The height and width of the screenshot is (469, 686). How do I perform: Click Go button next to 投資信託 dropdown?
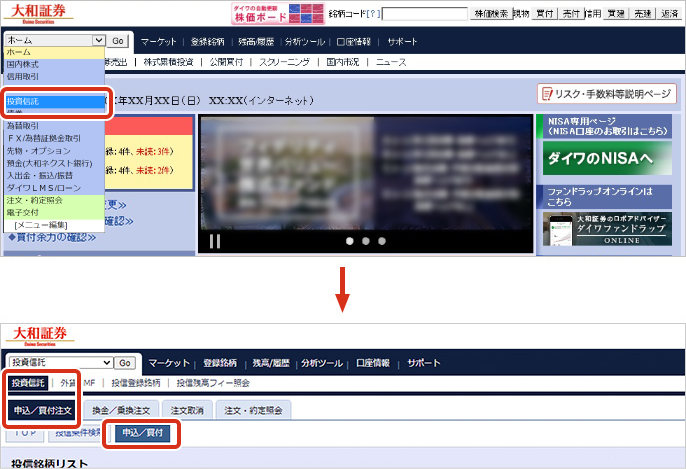[x=125, y=363]
